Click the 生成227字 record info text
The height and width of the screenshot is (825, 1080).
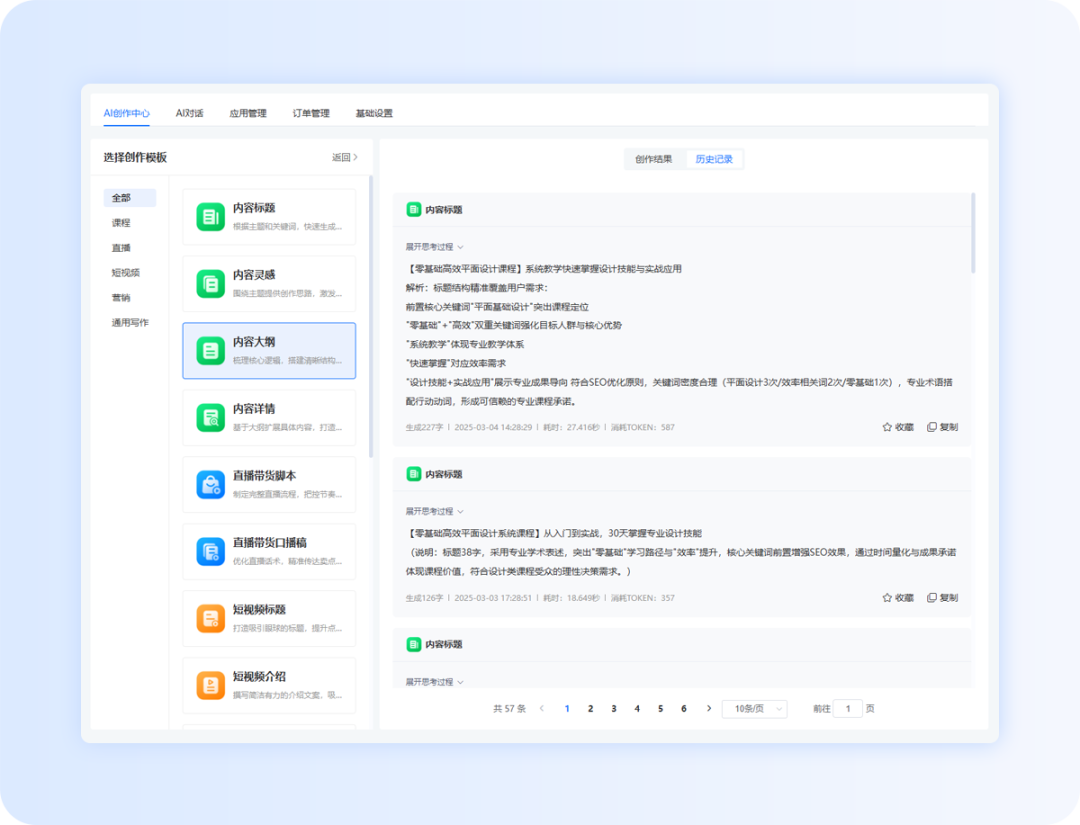[424, 427]
